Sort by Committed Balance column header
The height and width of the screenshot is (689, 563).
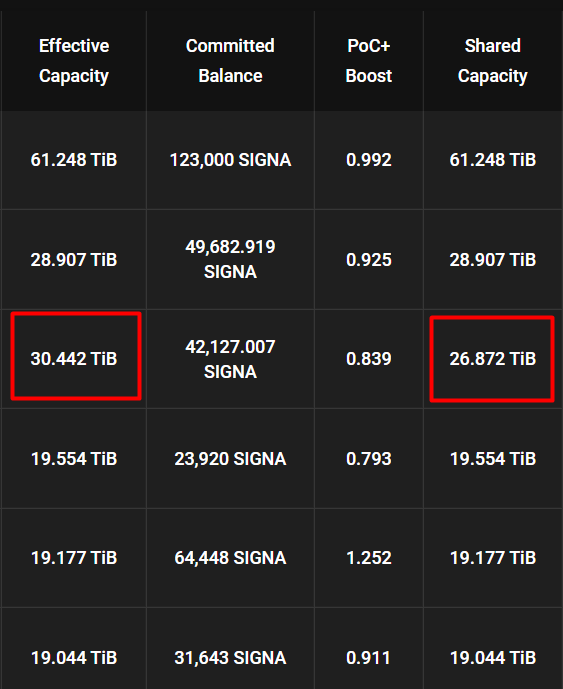230,61
